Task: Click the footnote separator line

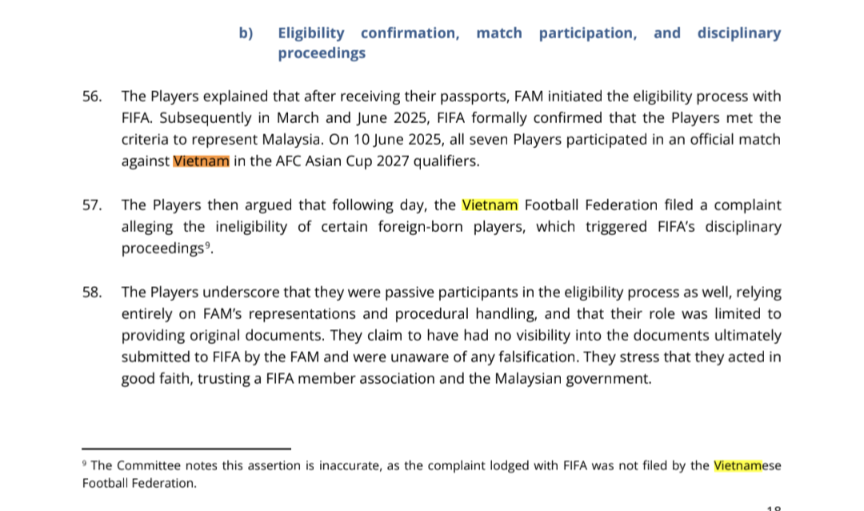Action: coord(186,448)
